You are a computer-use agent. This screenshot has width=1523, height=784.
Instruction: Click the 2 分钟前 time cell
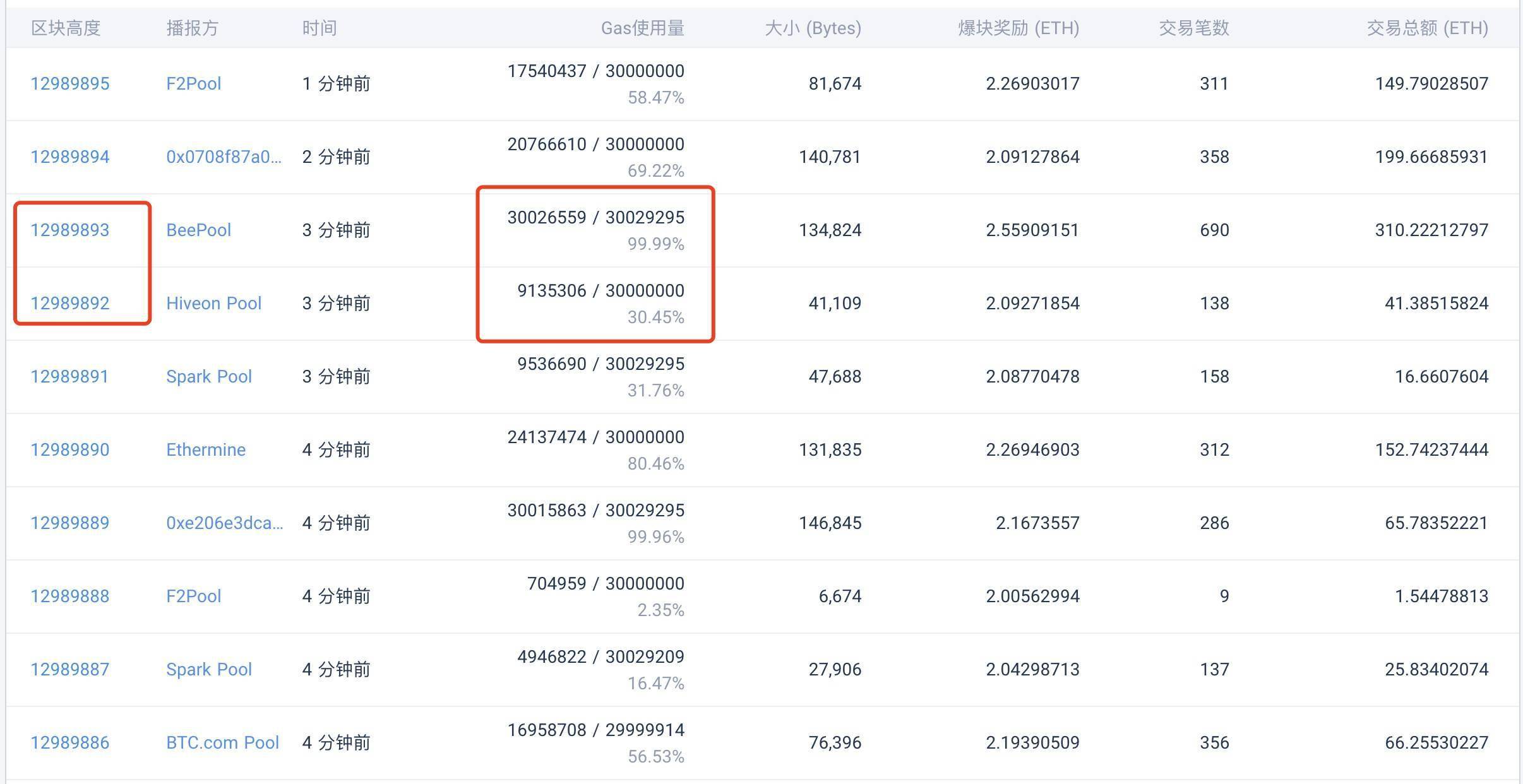(x=336, y=157)
